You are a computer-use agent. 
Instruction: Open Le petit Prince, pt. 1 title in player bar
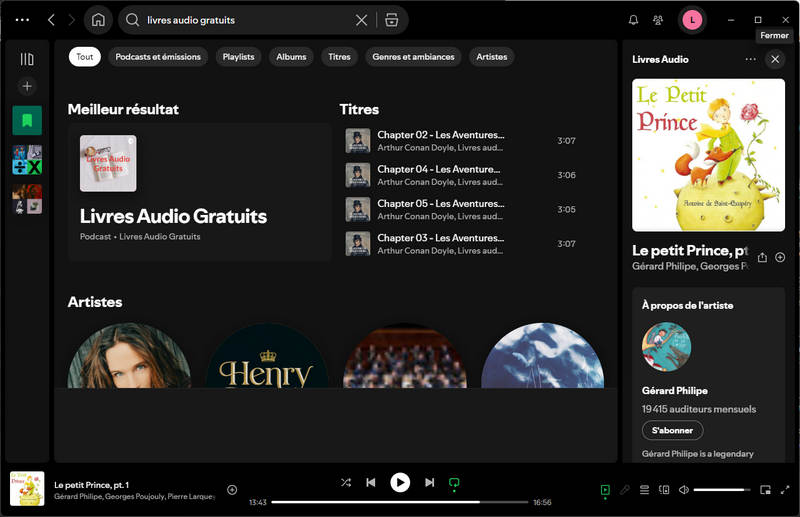(x=91, y=485)
